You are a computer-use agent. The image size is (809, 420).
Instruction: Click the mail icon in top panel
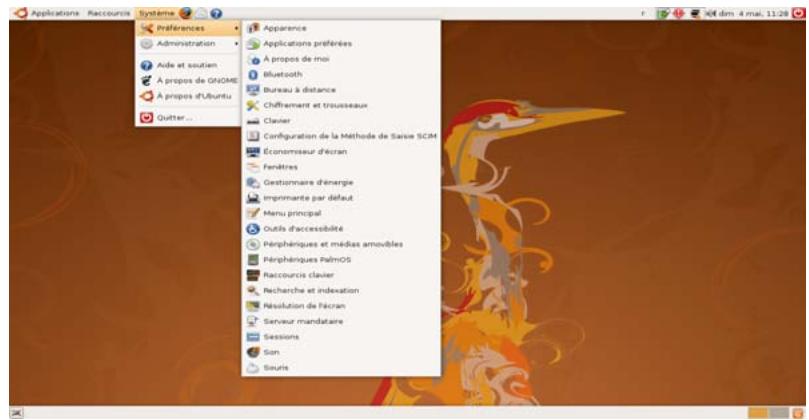[x=201, y=13]
